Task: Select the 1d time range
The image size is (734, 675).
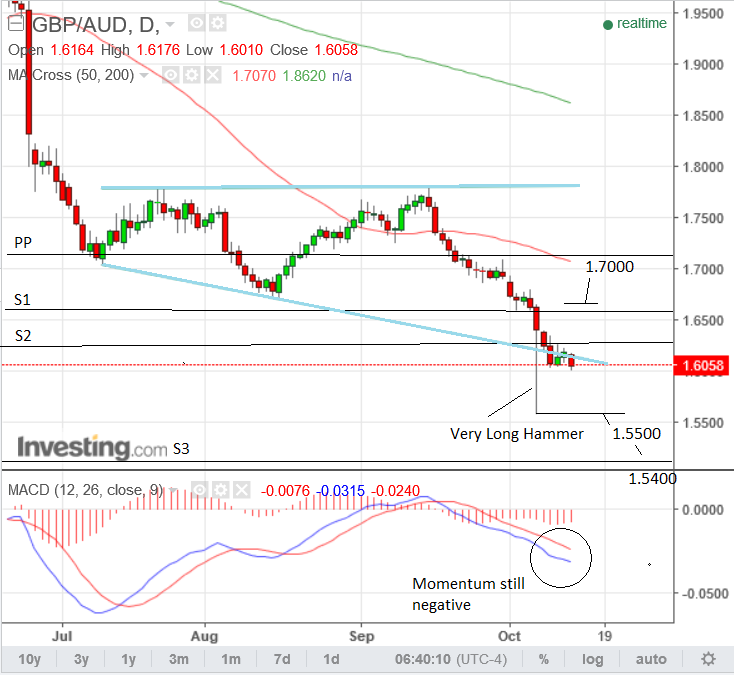Action: point(331,659)
